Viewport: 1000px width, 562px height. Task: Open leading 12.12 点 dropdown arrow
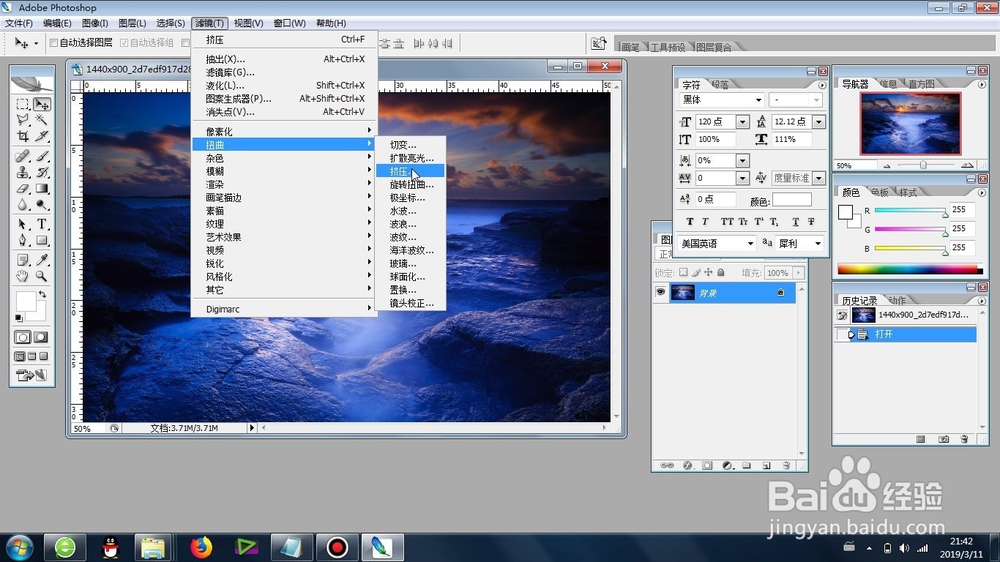pos(819,121)
